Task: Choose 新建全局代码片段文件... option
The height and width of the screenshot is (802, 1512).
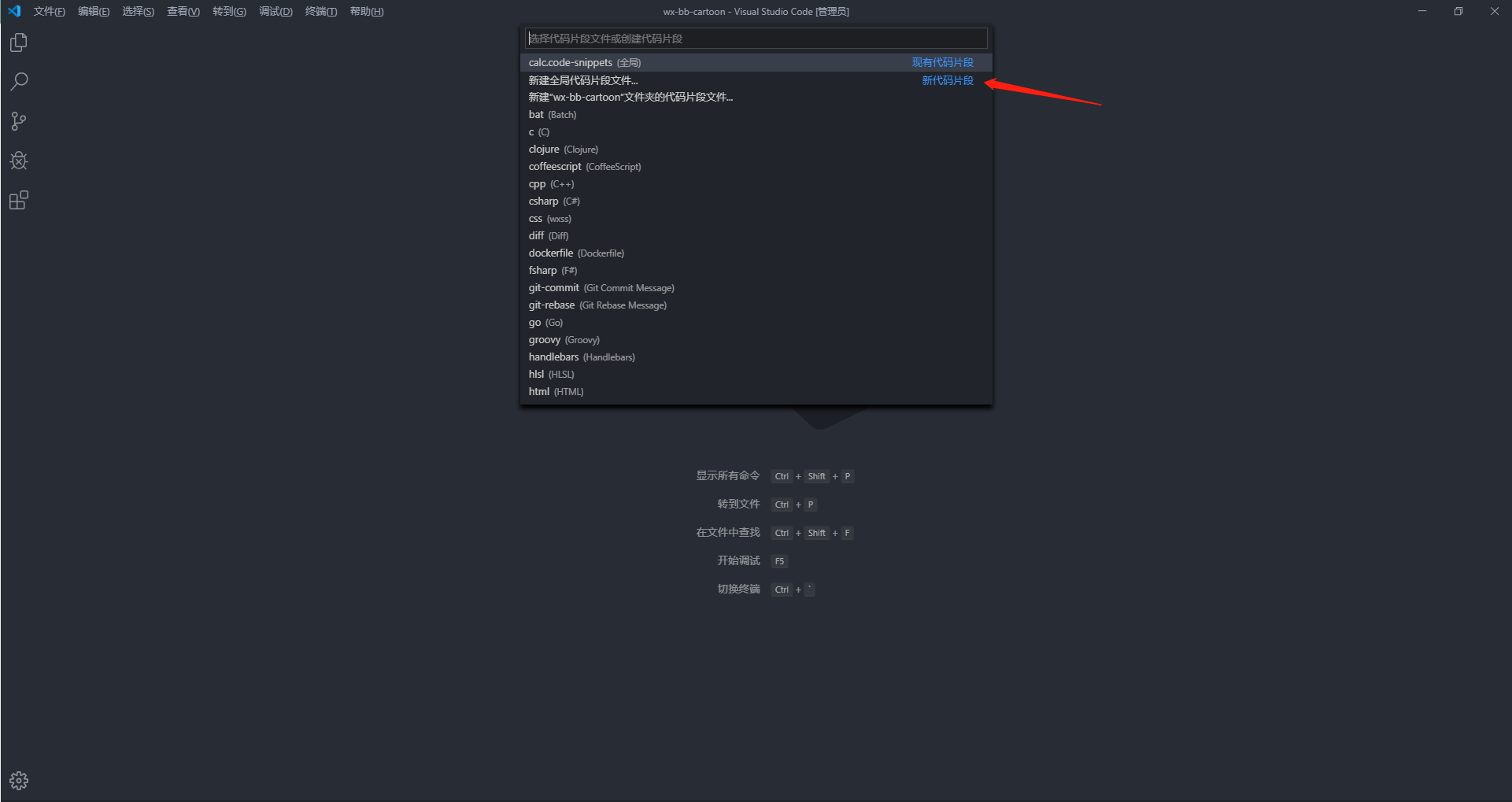Action: [756, 80]
